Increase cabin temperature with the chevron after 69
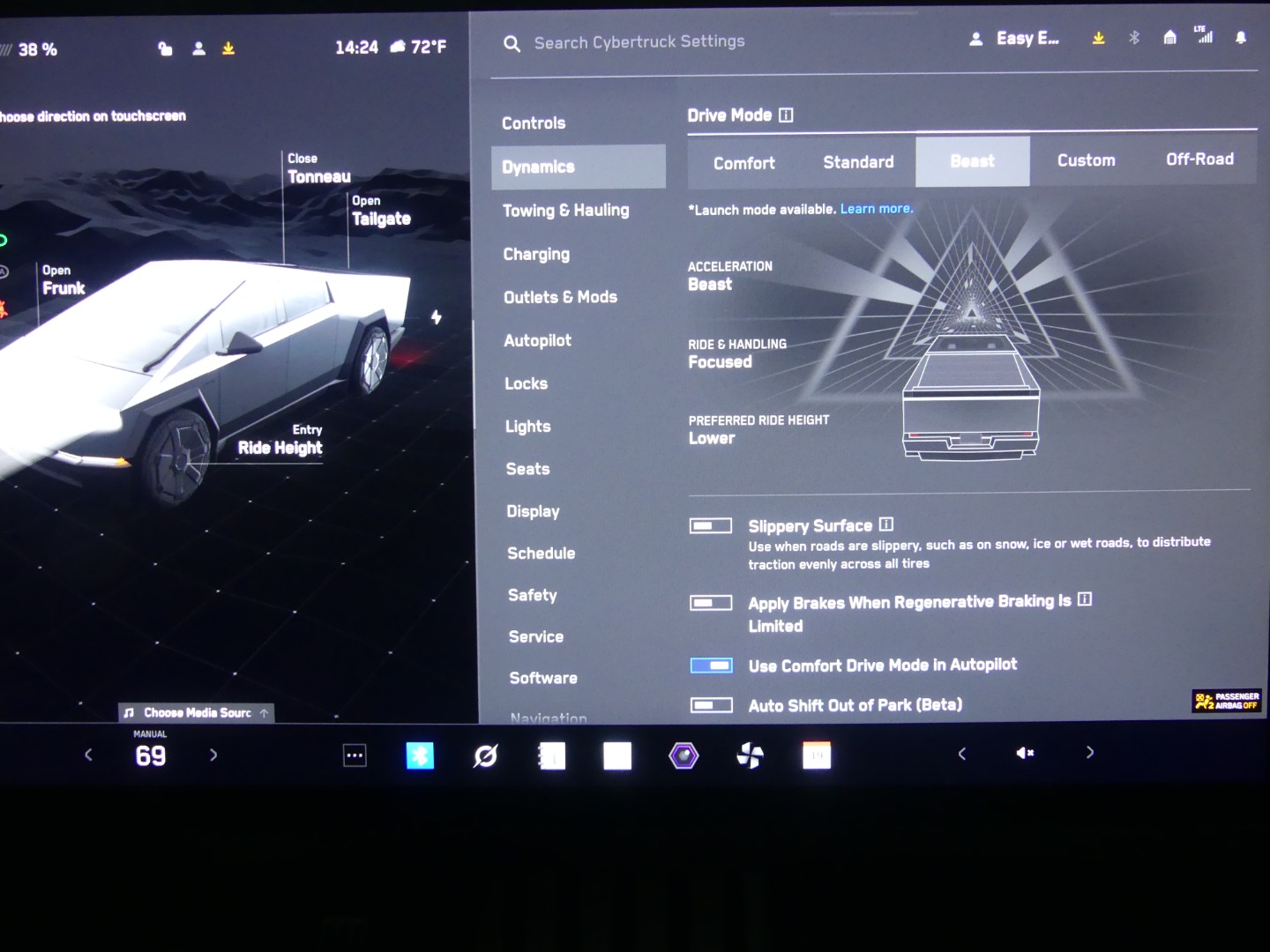The width and height of the screenshot is (1270, 952). pos(213,755)
